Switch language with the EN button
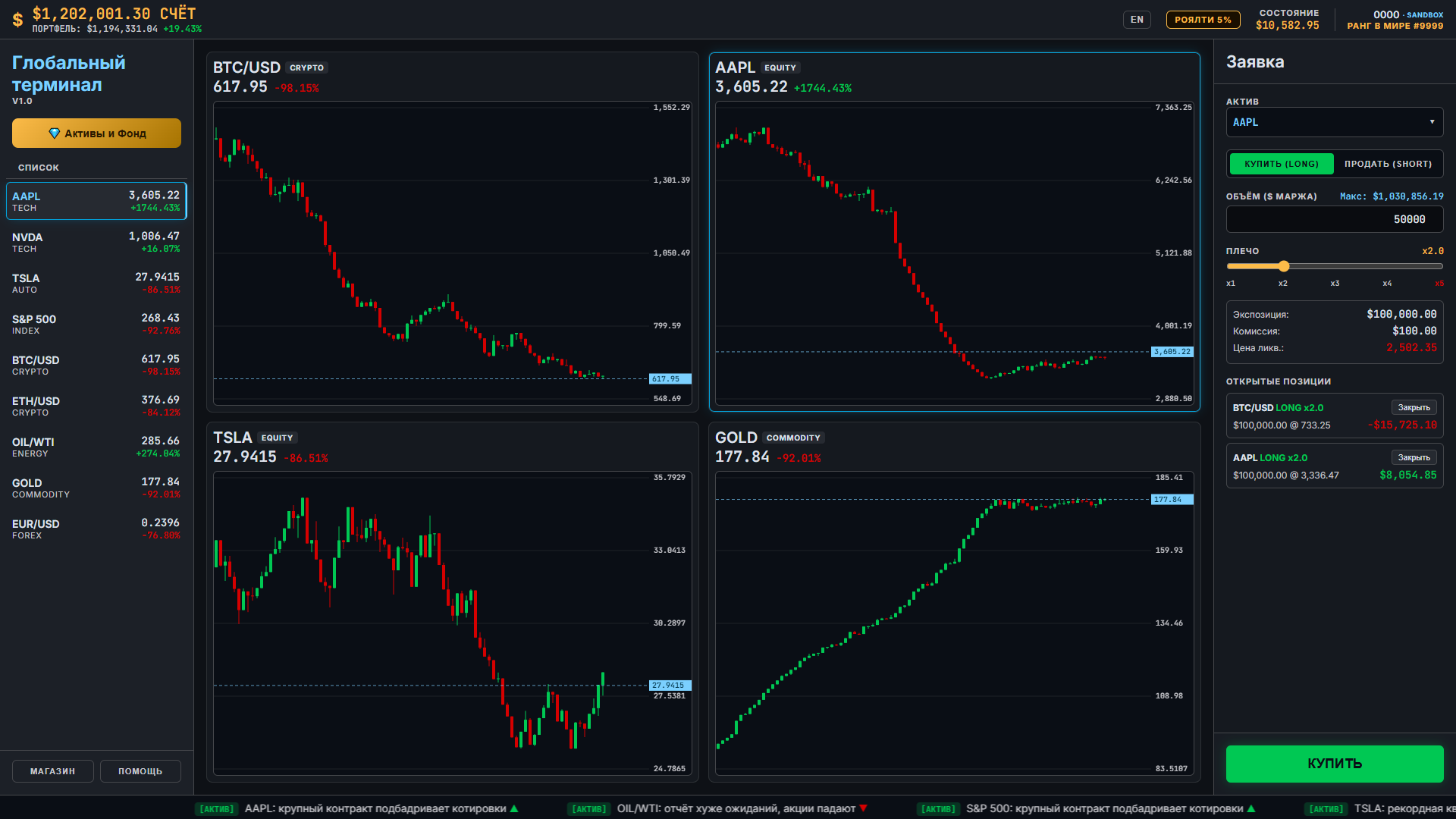Screen dimensions: 1456x819 [x=1137, y=20]
